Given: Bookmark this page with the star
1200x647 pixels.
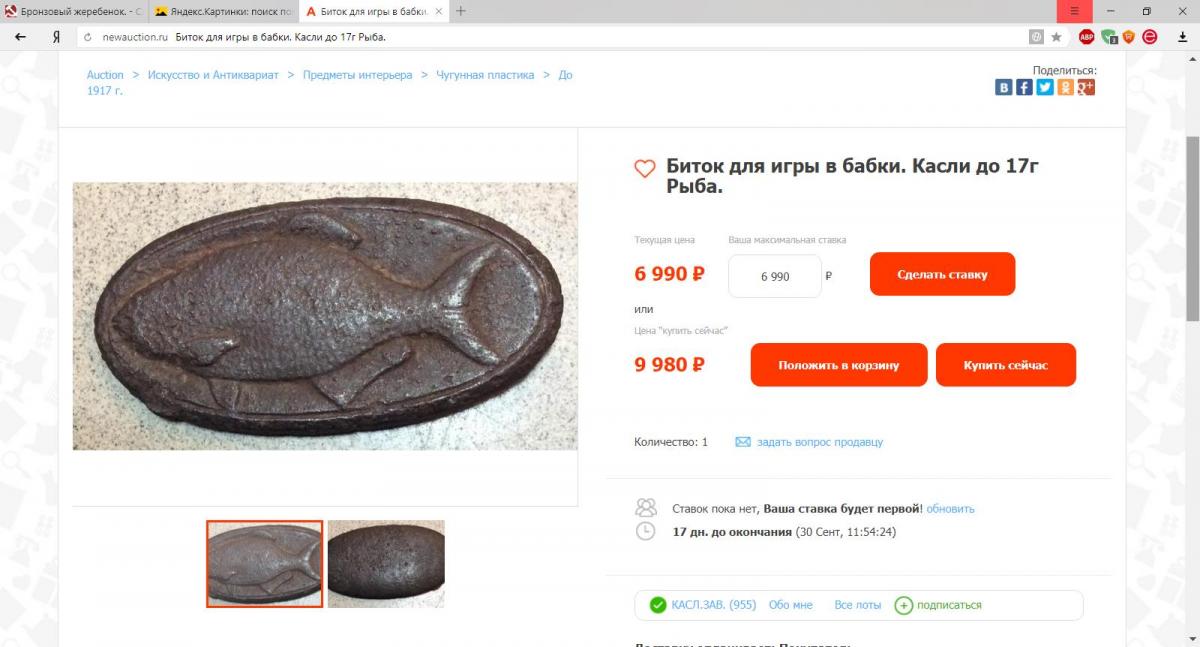Looking at the screenshot, I should pos(1056,37).
